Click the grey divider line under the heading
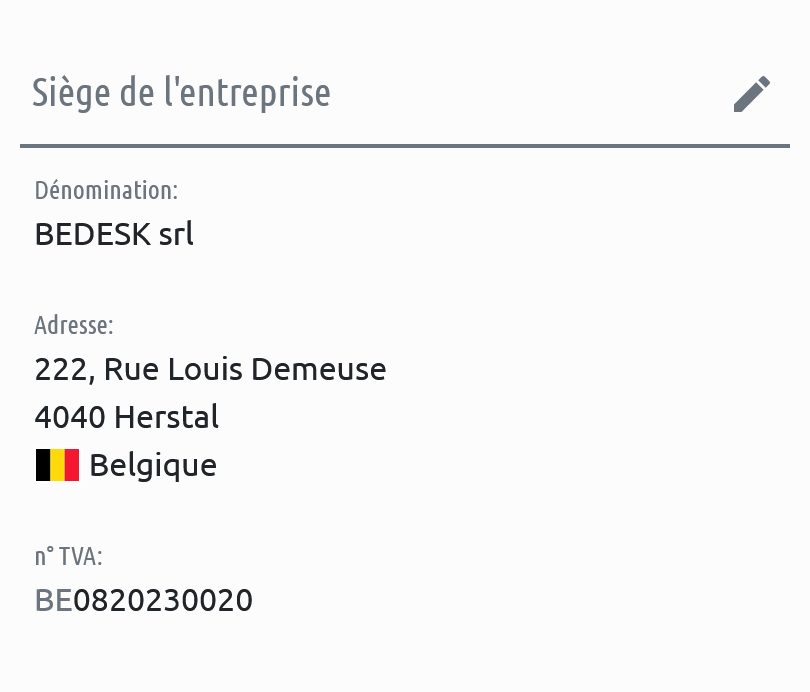The width and height of the screenshot is (810, 692). (x=404, y=146)
